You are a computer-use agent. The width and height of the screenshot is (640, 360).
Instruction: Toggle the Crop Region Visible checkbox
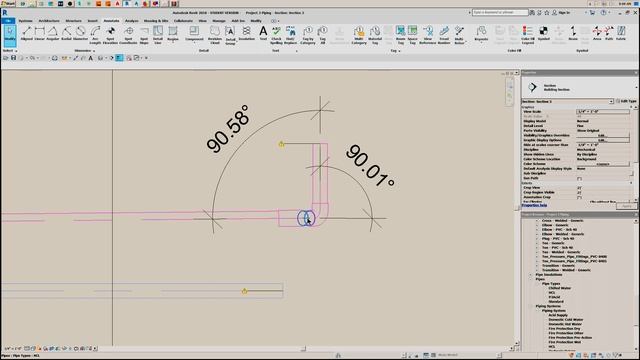point(579,192)
